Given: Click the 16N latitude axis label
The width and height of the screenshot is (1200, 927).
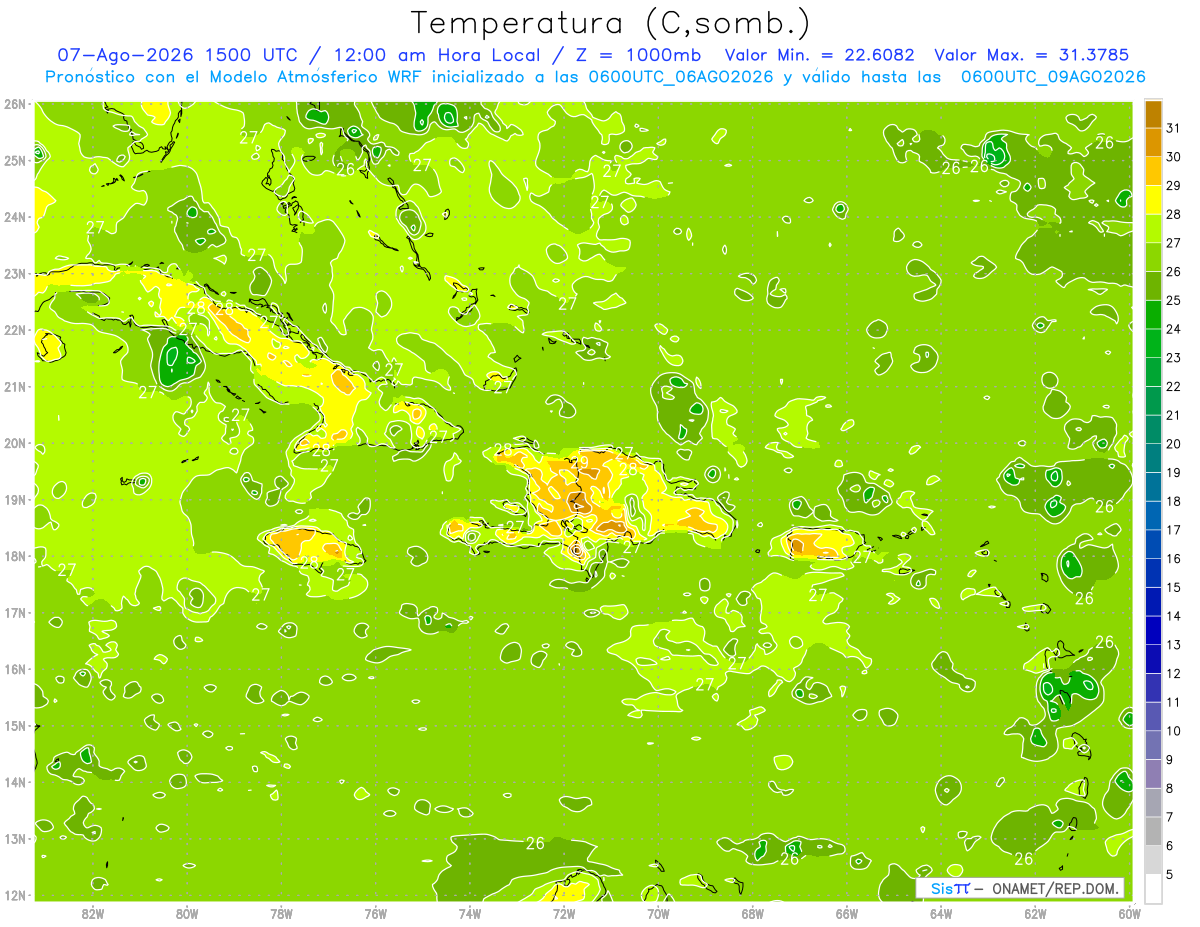Looking at the screenshot, I should click(x=16, y=669).
